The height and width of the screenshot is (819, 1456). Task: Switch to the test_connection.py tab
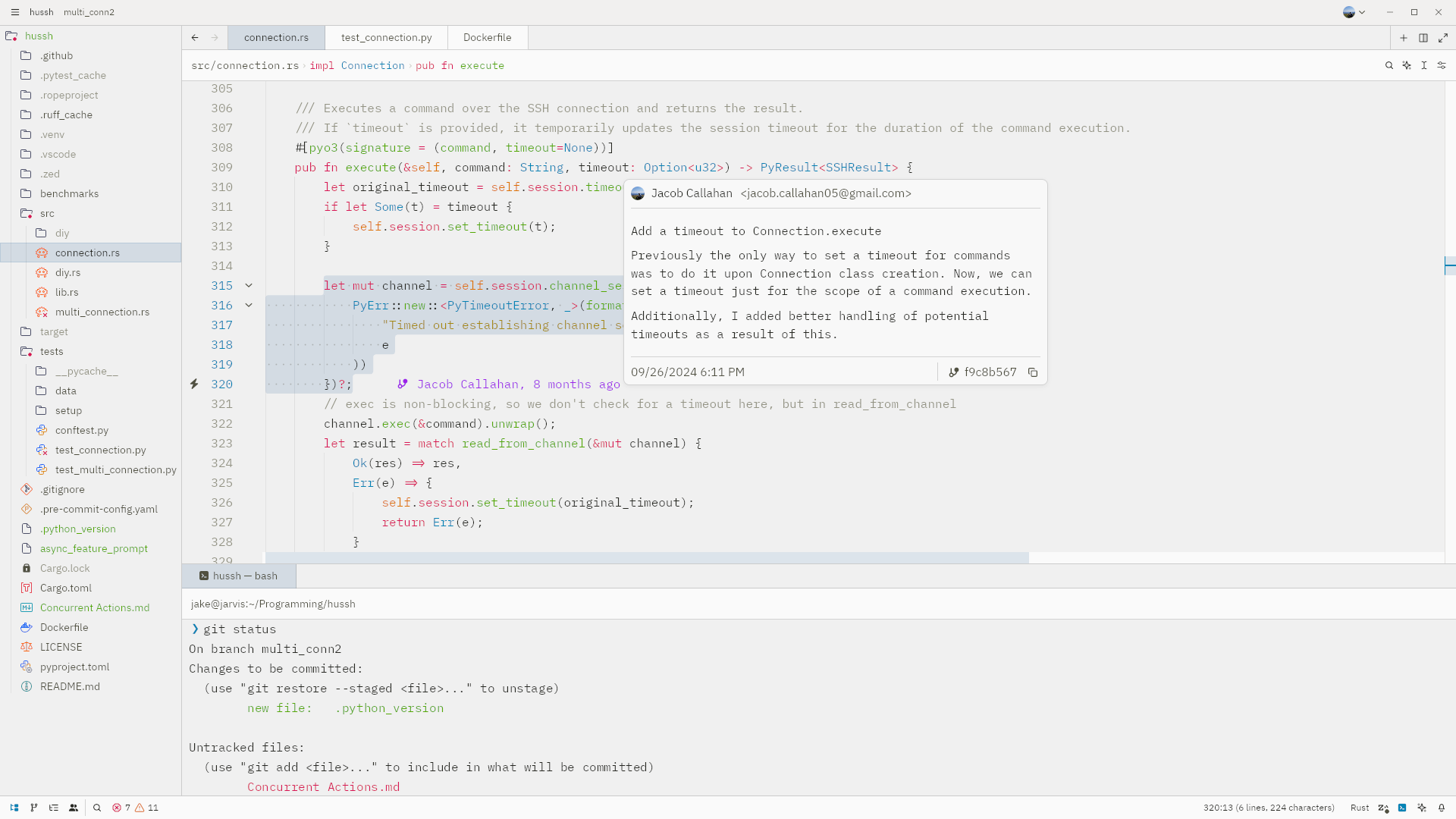click(386, 37)
